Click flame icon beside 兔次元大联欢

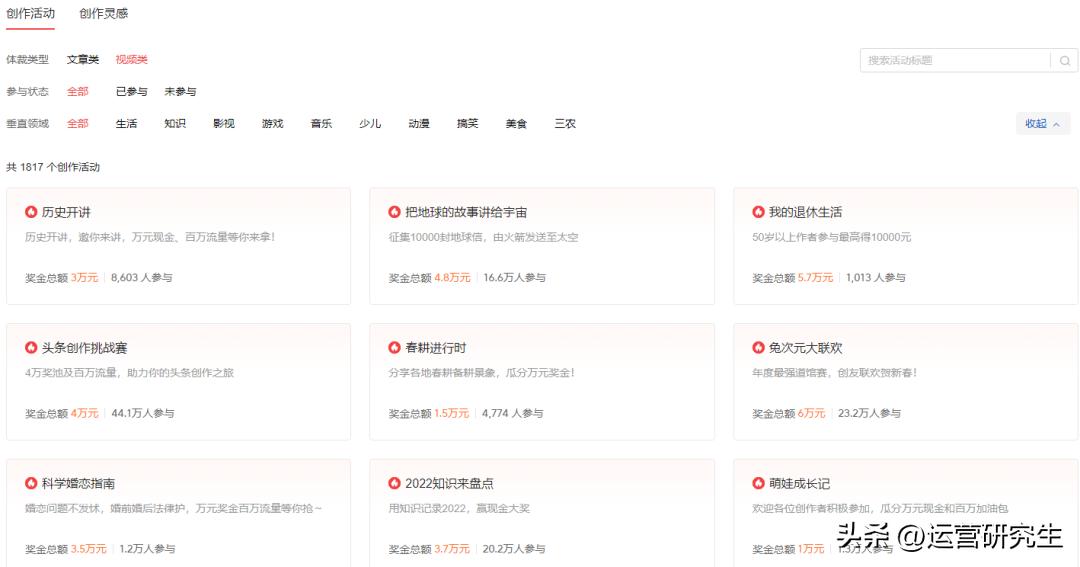[758, 348]
